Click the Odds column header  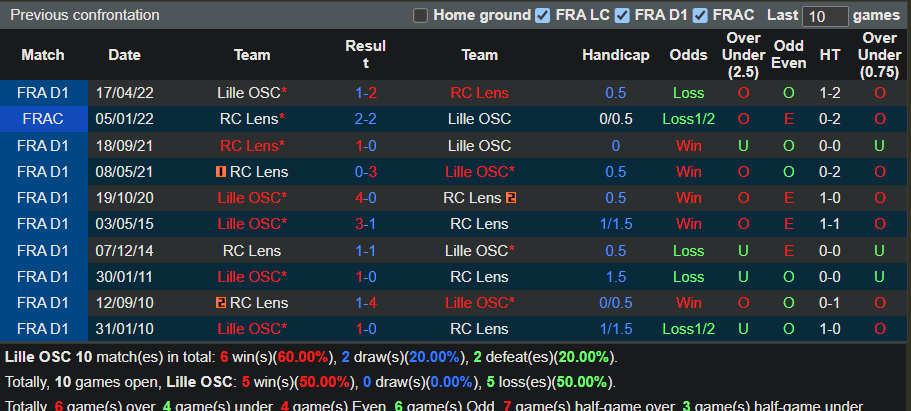688,55
